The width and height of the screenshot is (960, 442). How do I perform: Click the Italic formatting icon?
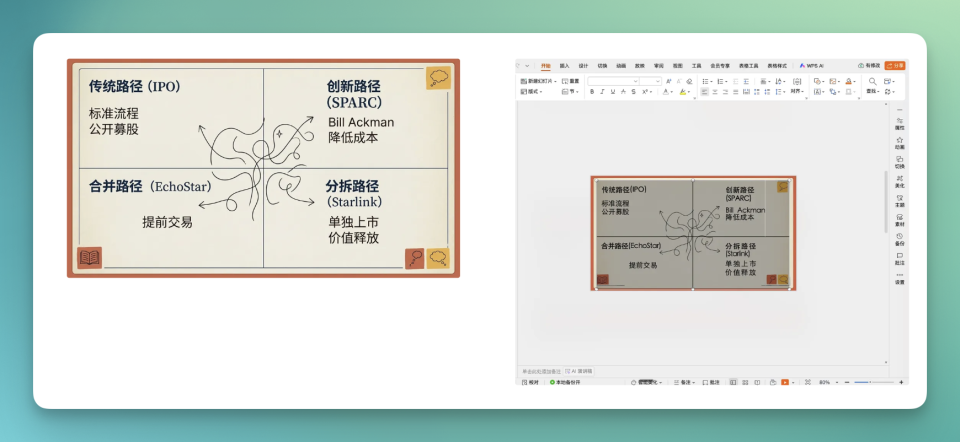(x=602, y=91)
